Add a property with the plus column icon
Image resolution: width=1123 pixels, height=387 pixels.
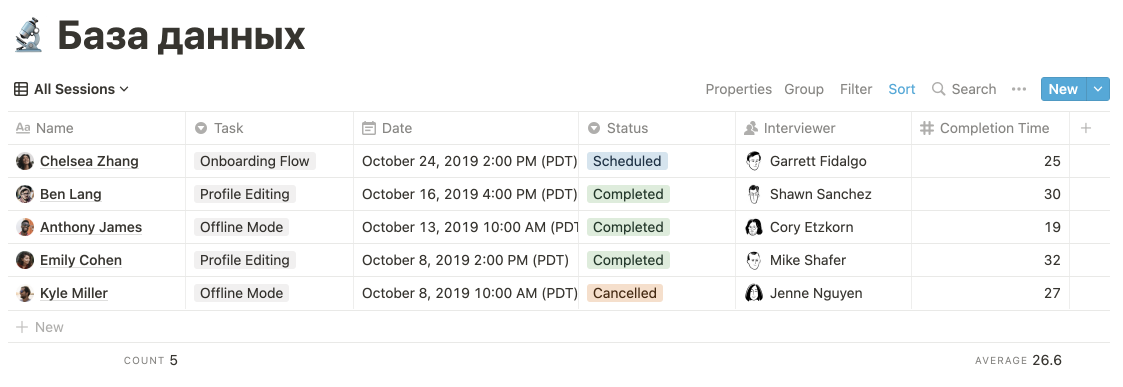tap(1086, 128)
